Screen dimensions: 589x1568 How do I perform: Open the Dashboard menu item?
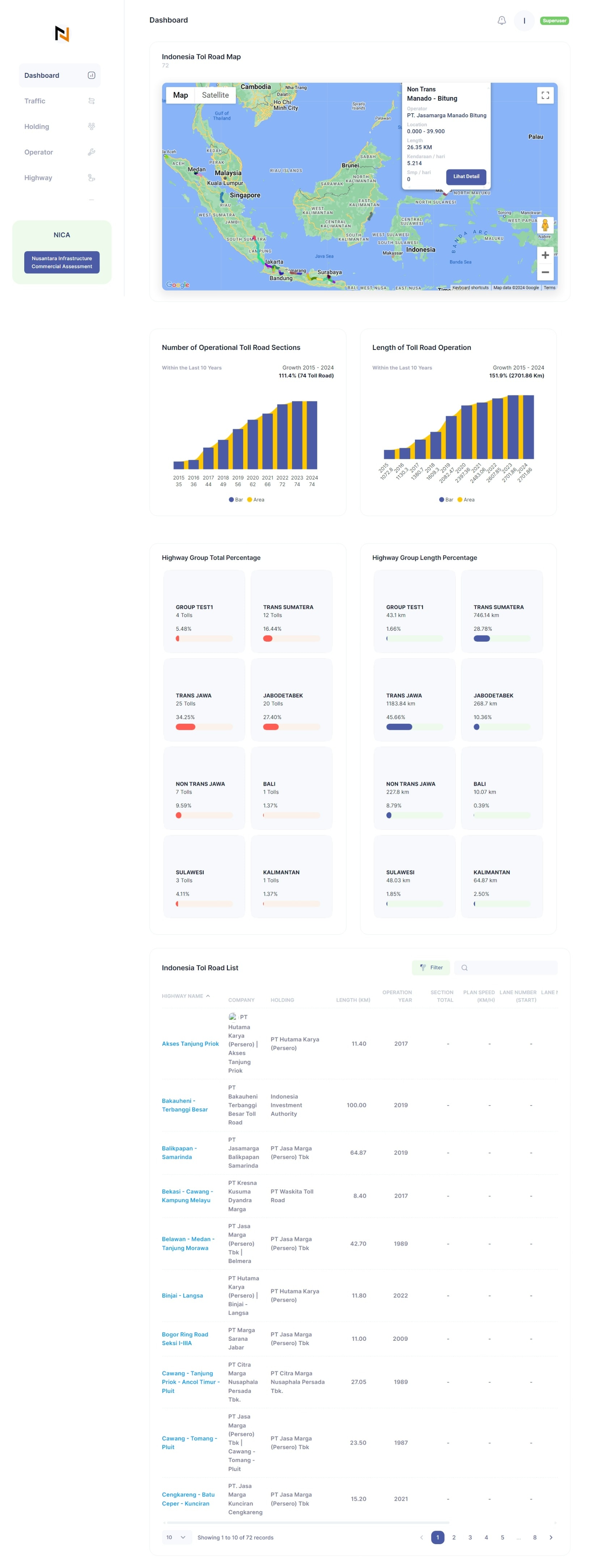[x=60, y=76]
